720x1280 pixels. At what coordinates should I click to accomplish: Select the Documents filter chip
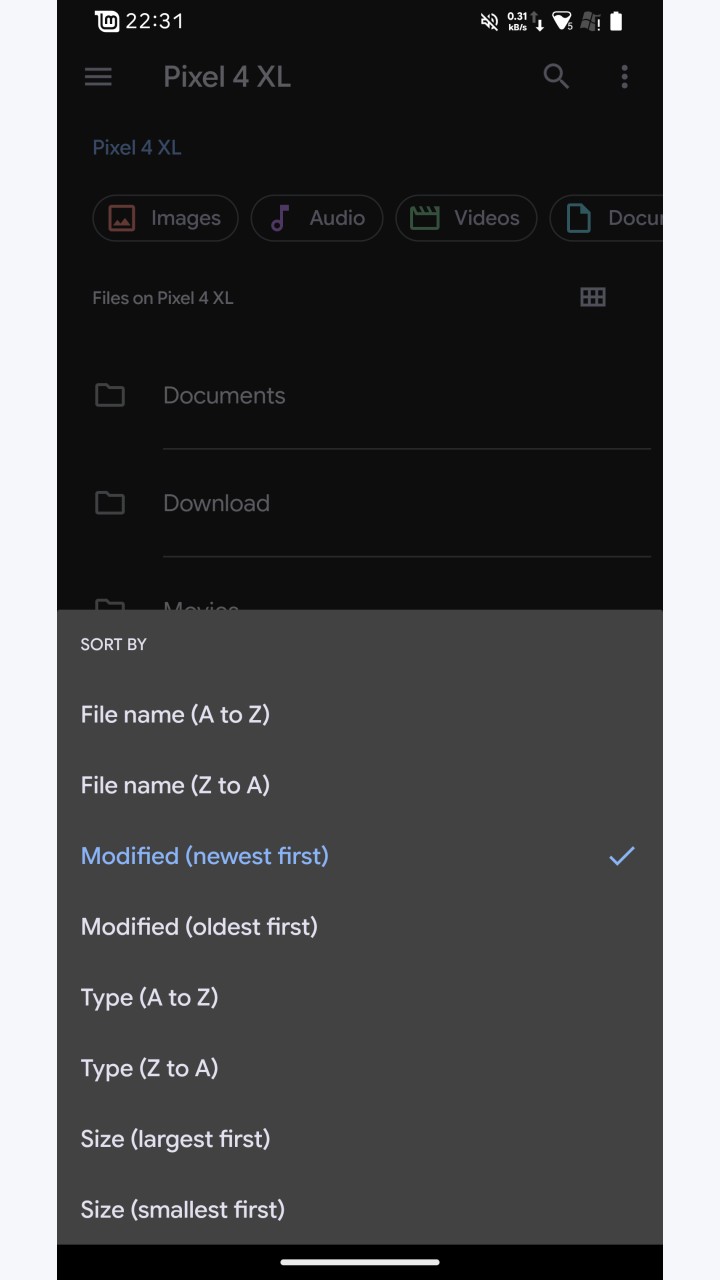606,218
